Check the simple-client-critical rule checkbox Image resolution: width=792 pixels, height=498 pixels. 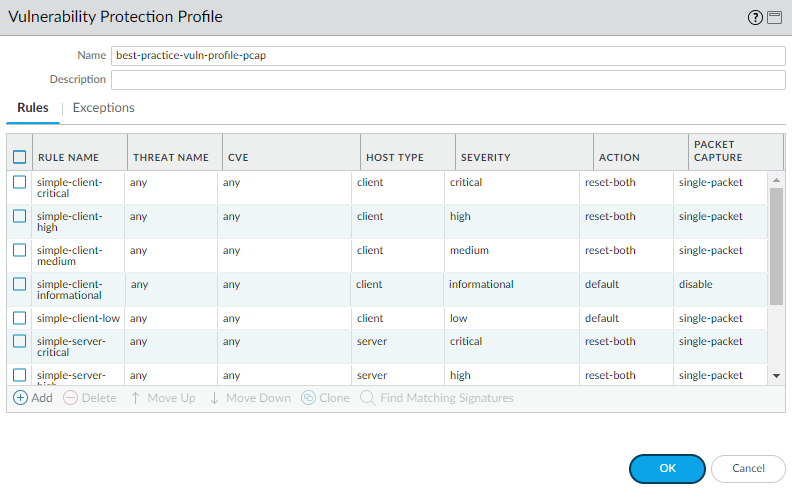point(19,182)
